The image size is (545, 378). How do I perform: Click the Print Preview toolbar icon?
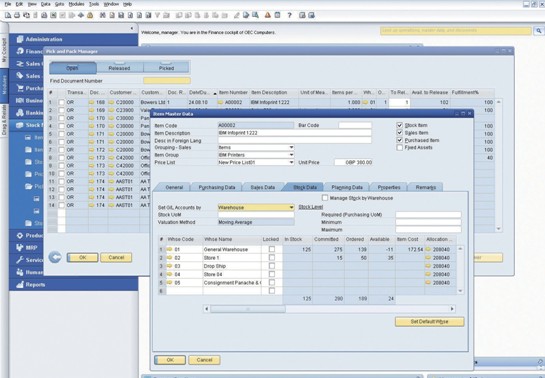click(x=8, y=15)
